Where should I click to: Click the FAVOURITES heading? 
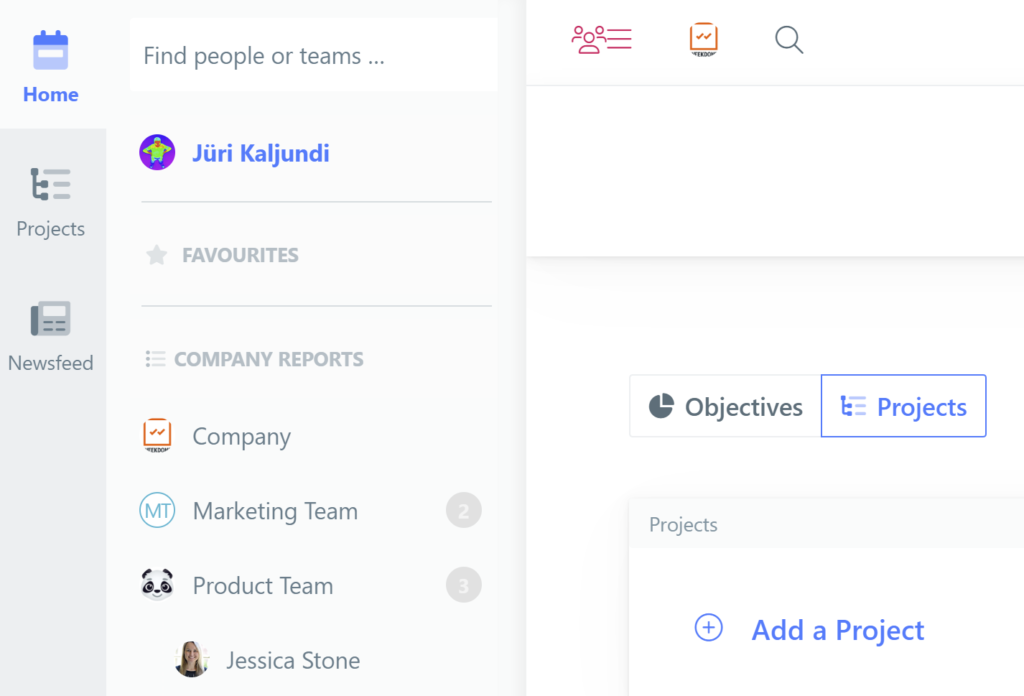click(x=240, y=255)
